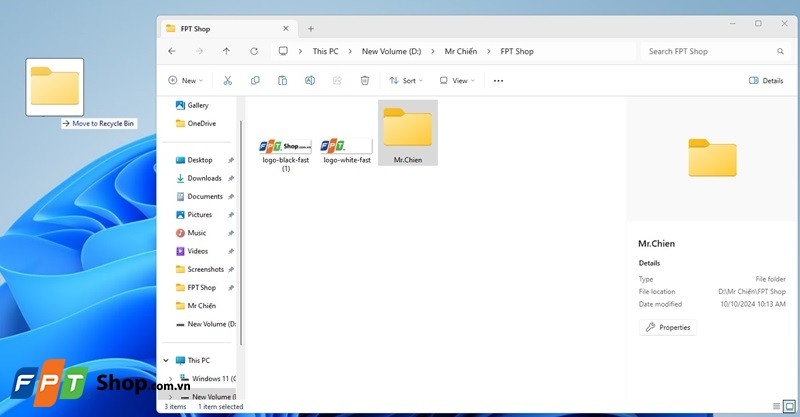
Task: Open Mr Chiến folder in sidebar
Action: [196, 306]
